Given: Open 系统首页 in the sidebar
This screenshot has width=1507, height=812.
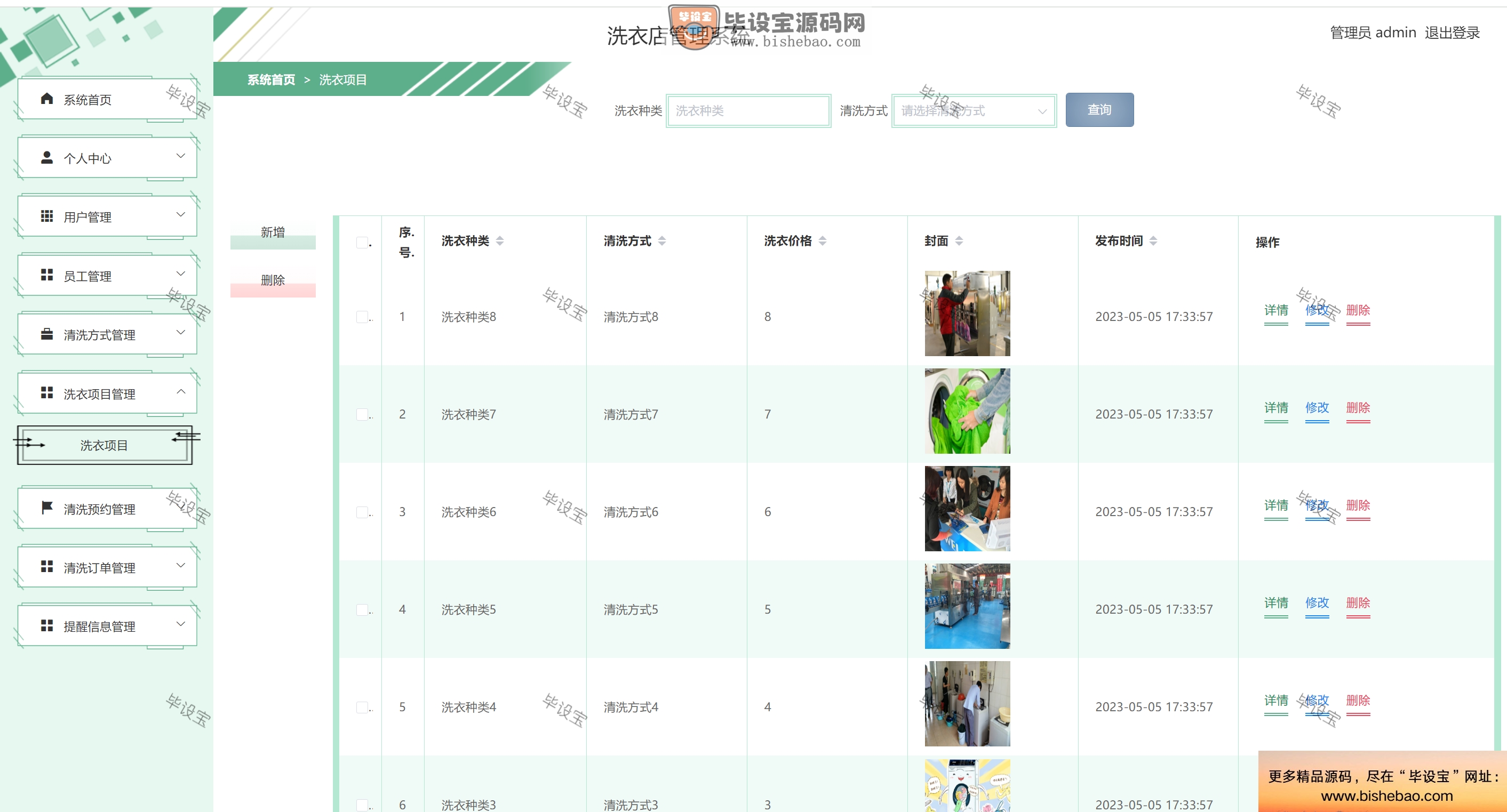Looking at the screenshot, I should tap(108, 99).
